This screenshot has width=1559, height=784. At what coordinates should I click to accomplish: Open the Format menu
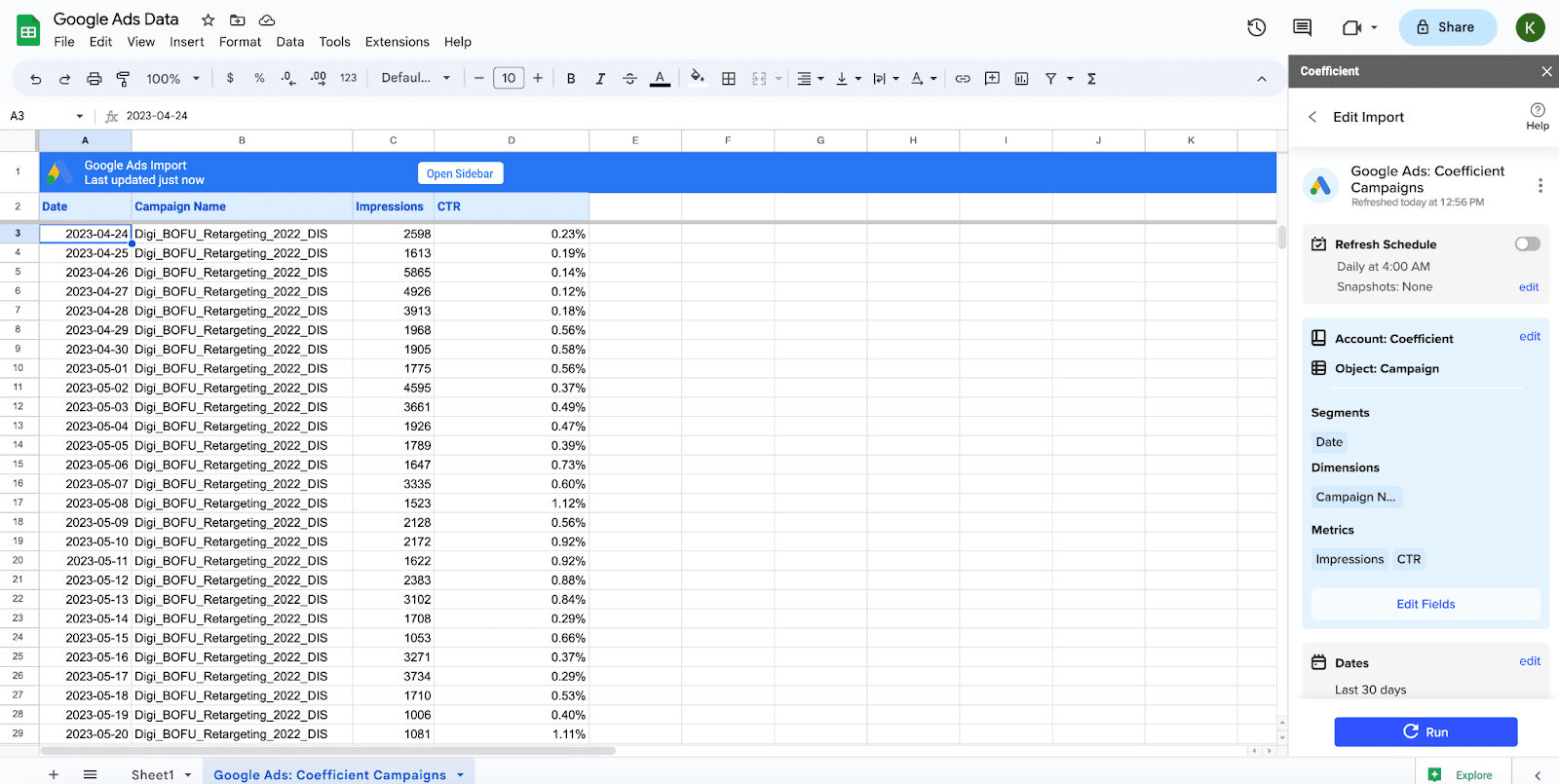240,42
